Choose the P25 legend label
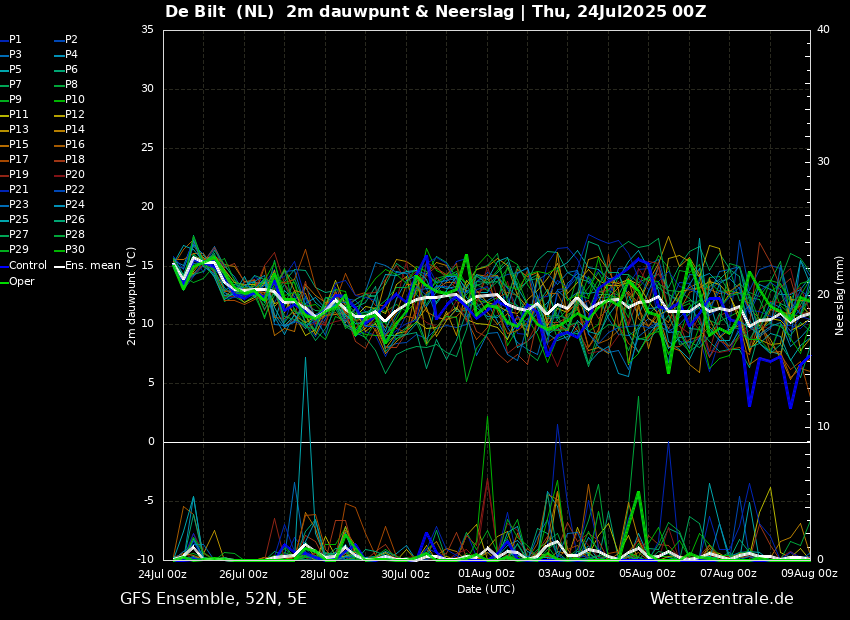850x620 pixels. [18, 219]
